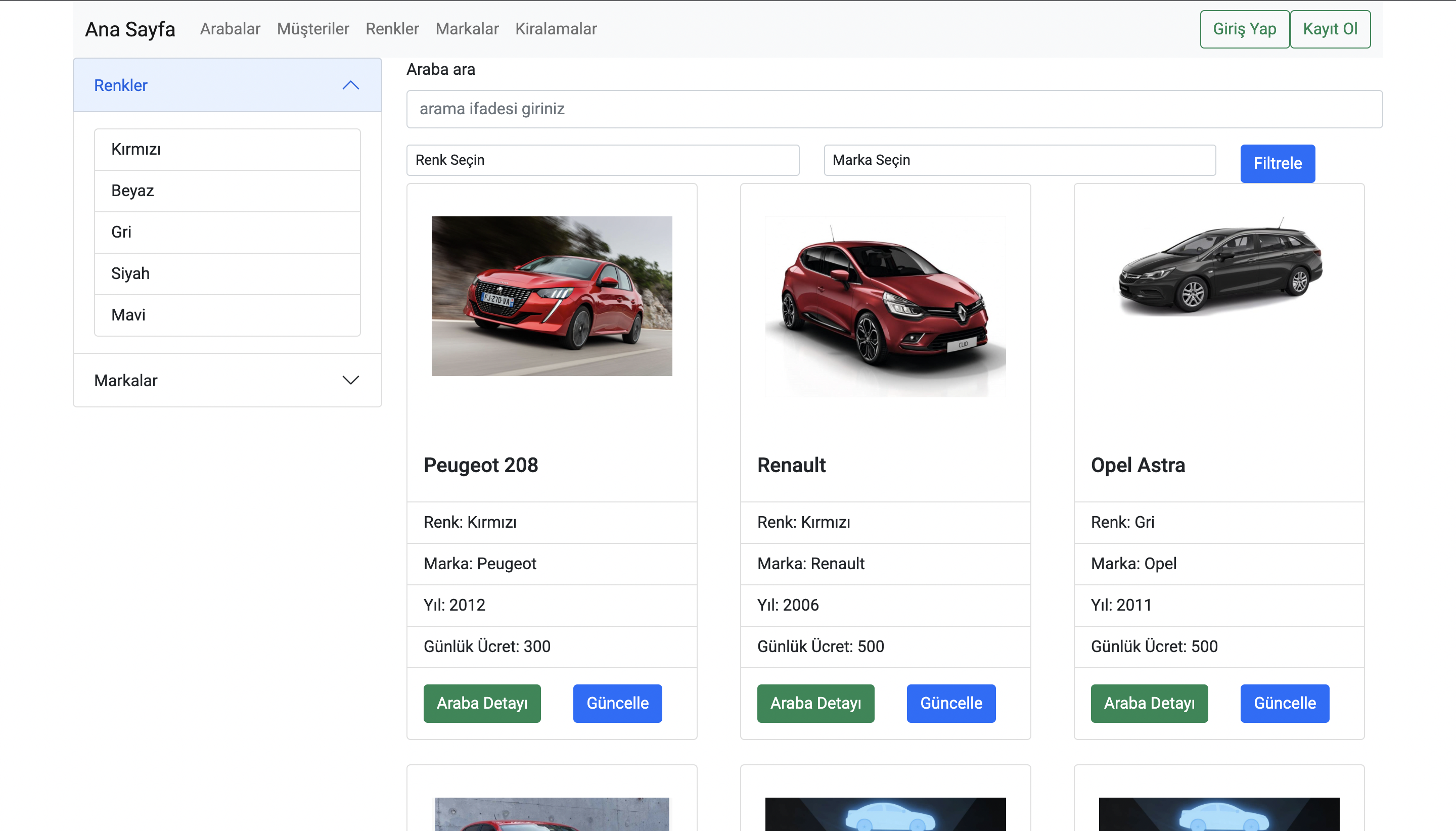Open the Müşteriler nav item

(x=313, y=29)
